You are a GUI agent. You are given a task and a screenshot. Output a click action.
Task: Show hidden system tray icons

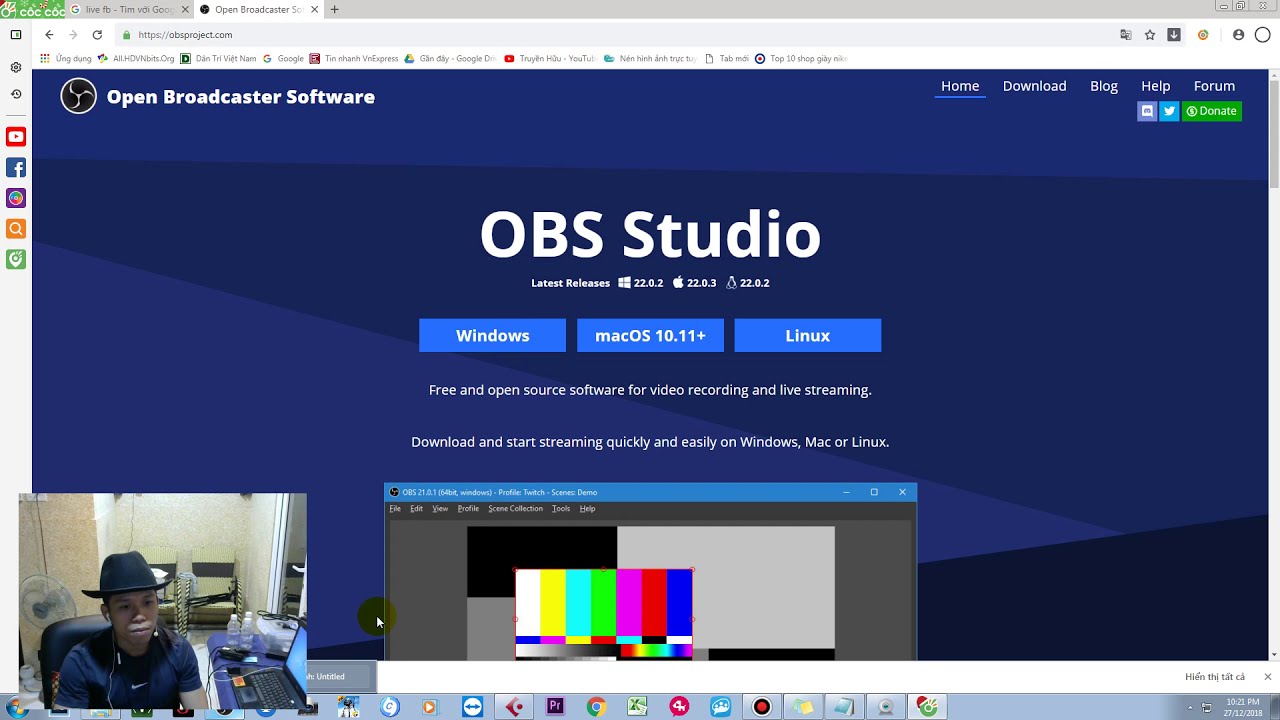[x=1190, y=708]
